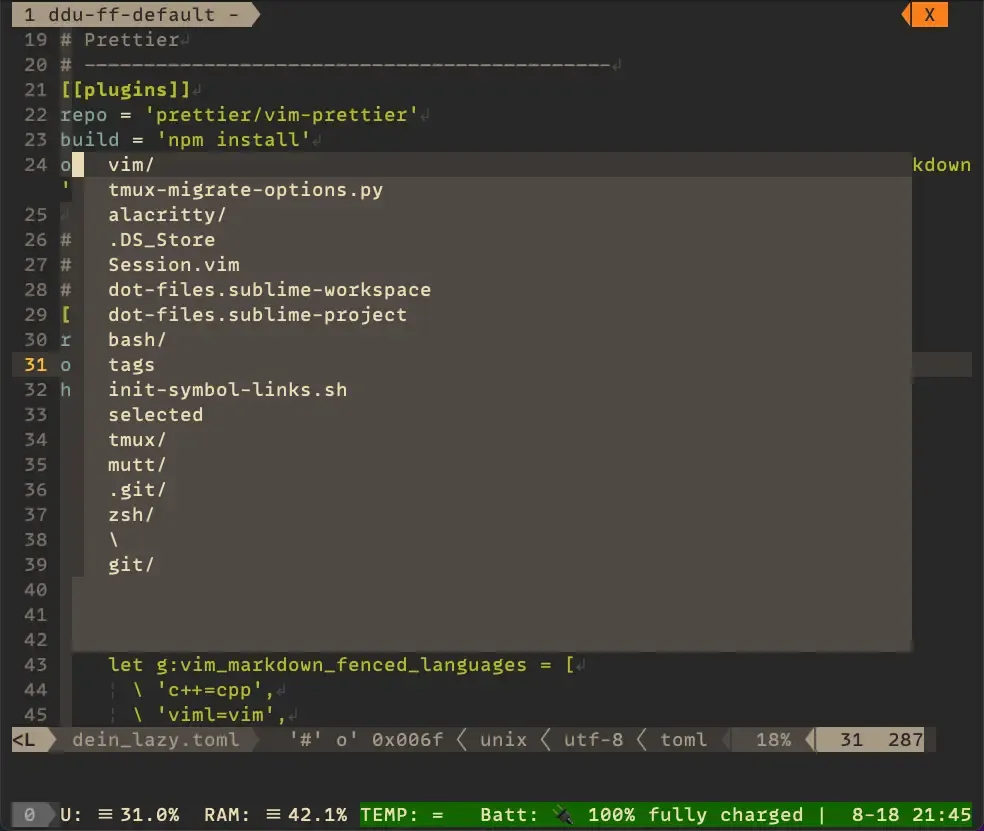Expand the .git/ directory
This screenshot has width=984, height=831.
(137, 490)
